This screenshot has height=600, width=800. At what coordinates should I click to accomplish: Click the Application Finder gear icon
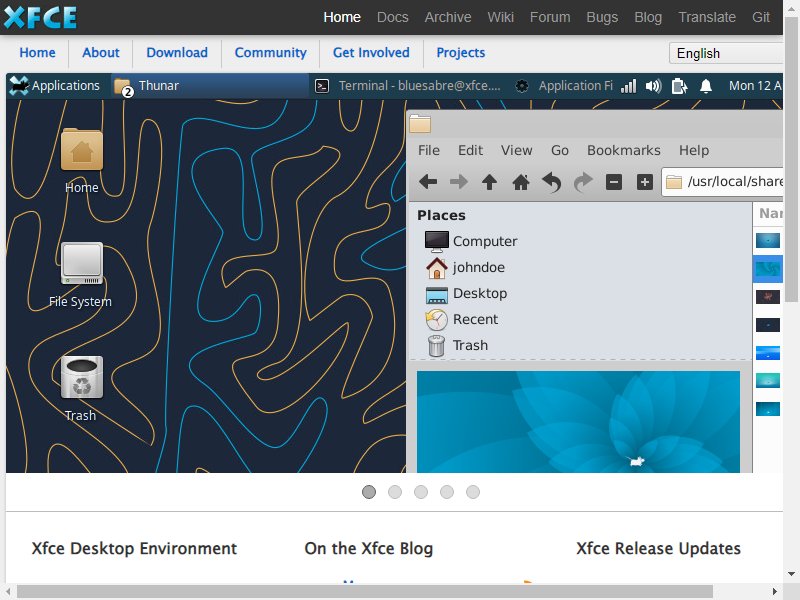(x=521, y=86)
